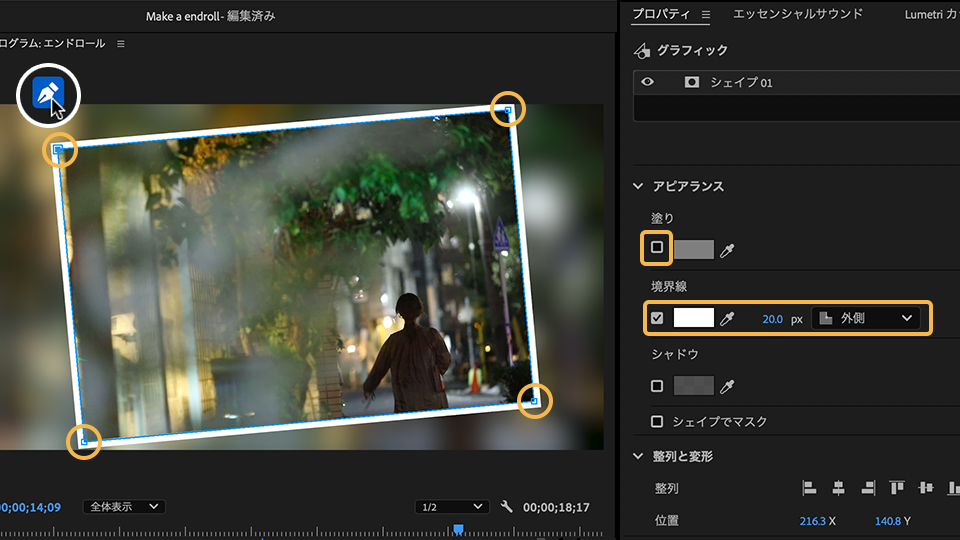Open the 1/2 playback resolution dropdown
The image size is (960, 540).
pos(452,507)
